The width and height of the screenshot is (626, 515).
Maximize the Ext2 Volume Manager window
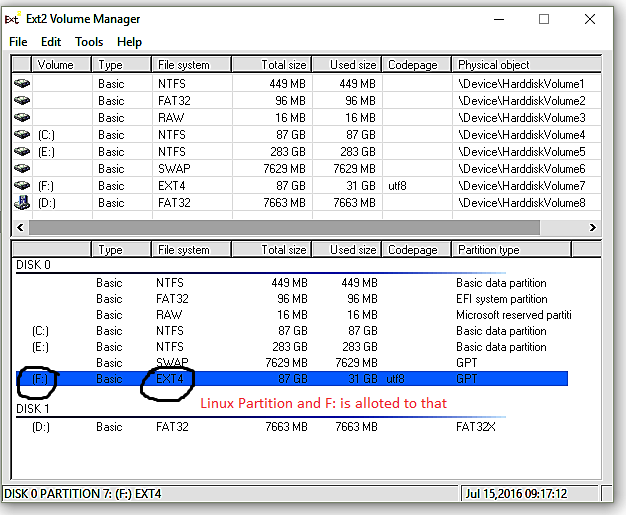(544, 19)
